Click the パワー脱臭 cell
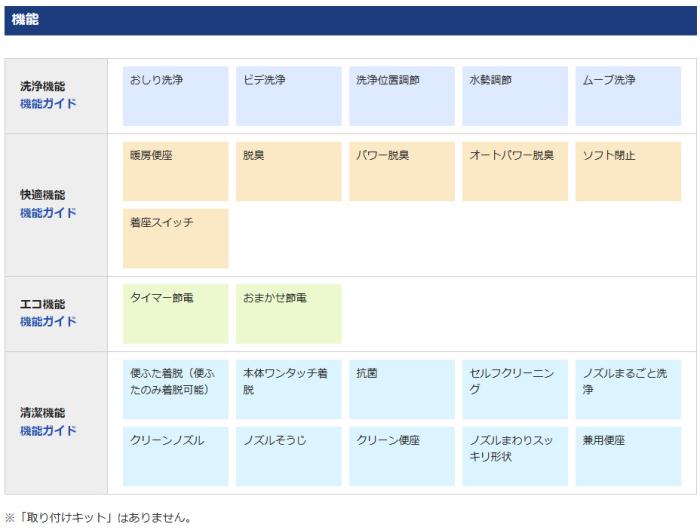The image size is (700, 530). click(x=402, y=171)
